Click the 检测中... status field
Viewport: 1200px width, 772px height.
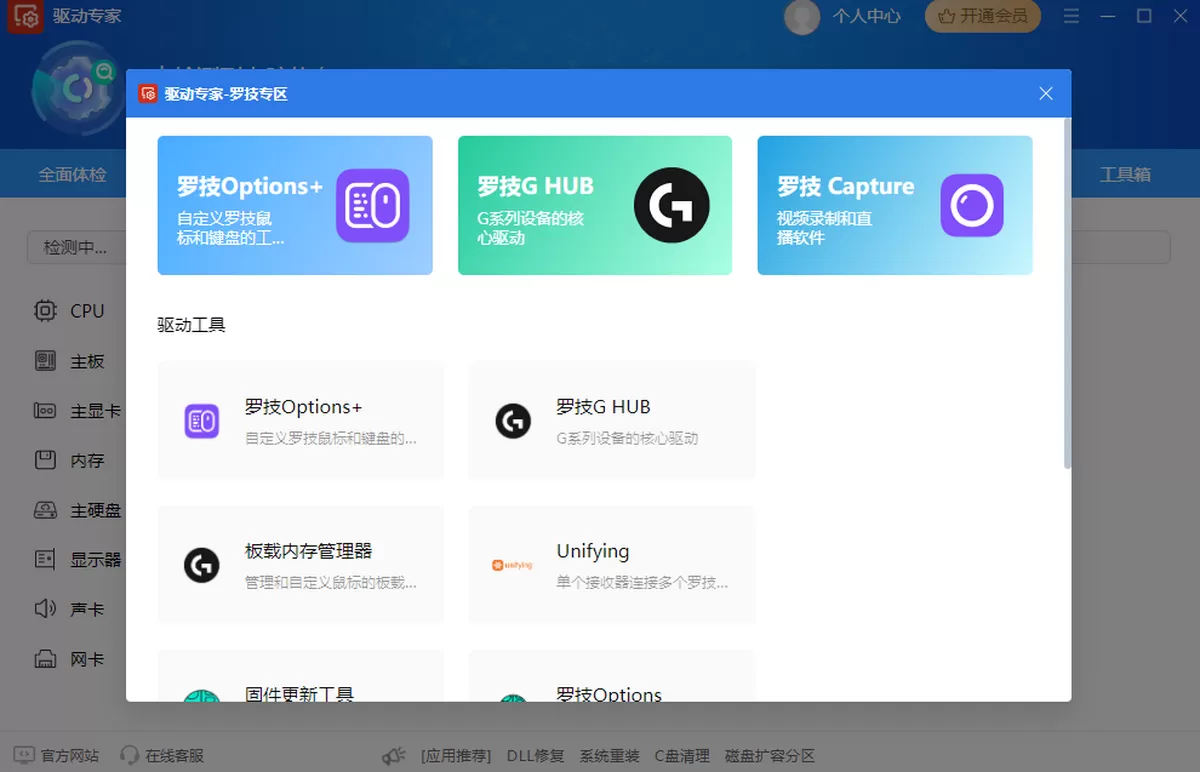pyautogui.click(x=75, y=247)
